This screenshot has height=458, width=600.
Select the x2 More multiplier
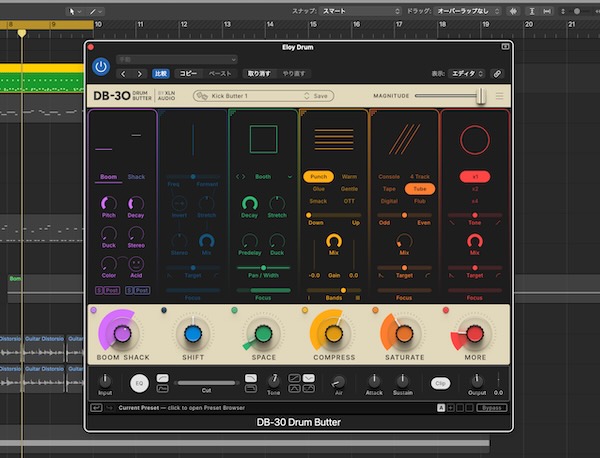(x=475, y=189)
